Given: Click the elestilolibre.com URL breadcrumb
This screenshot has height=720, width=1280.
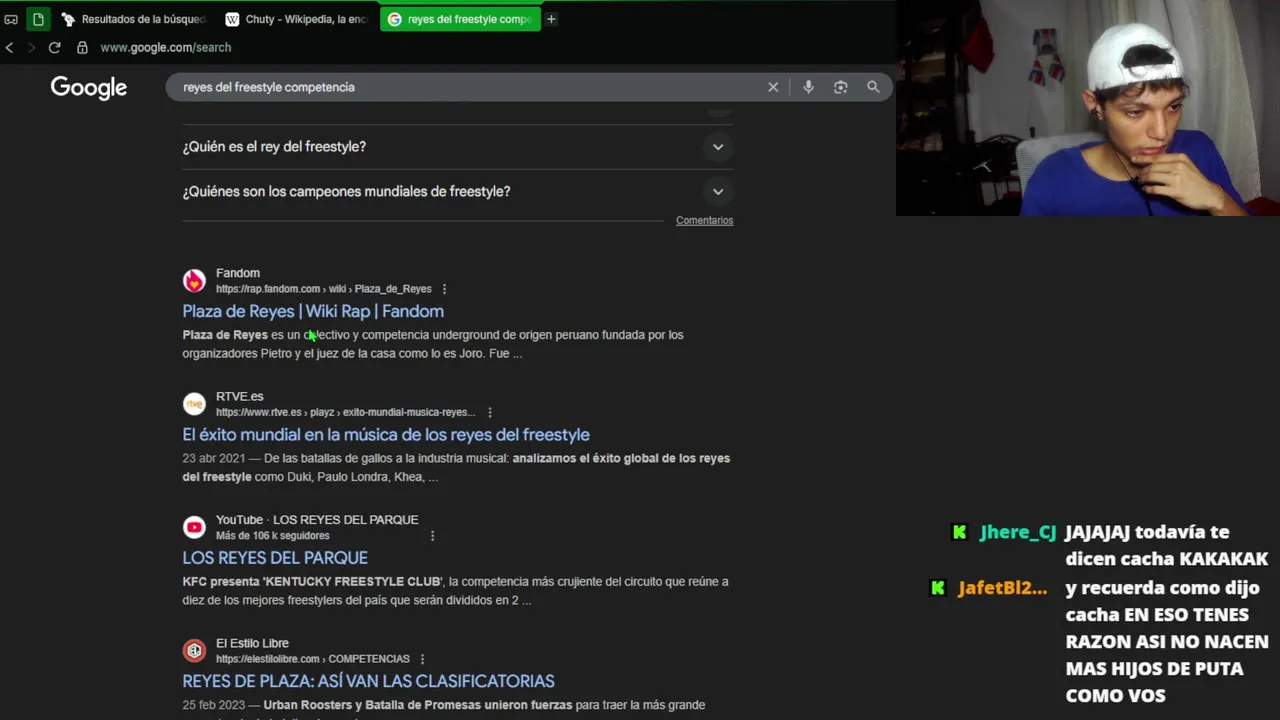Looking at the screenshot, I should coord(313,659).
